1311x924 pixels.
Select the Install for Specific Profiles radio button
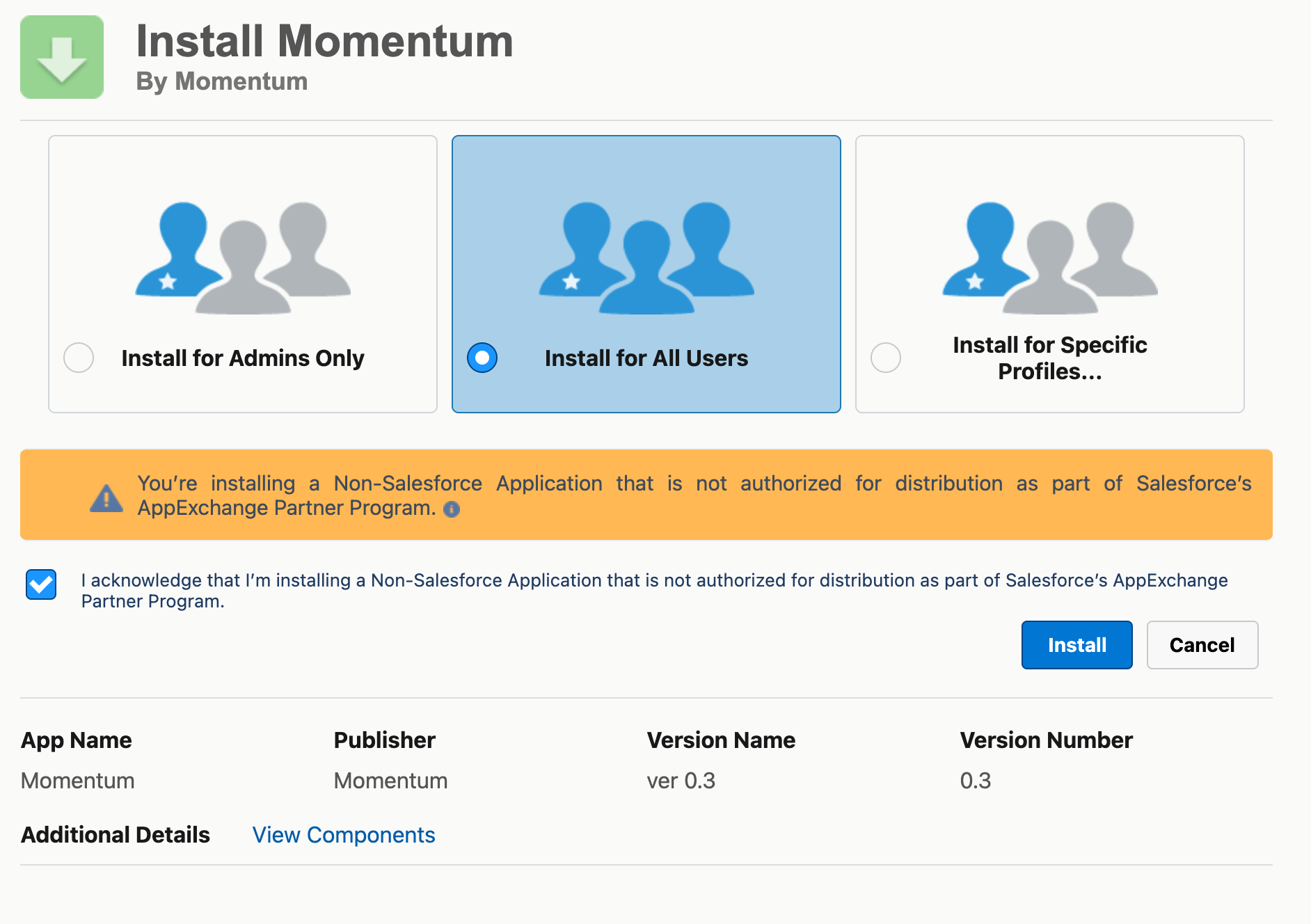pyautogui.click(x=884, y=358)
